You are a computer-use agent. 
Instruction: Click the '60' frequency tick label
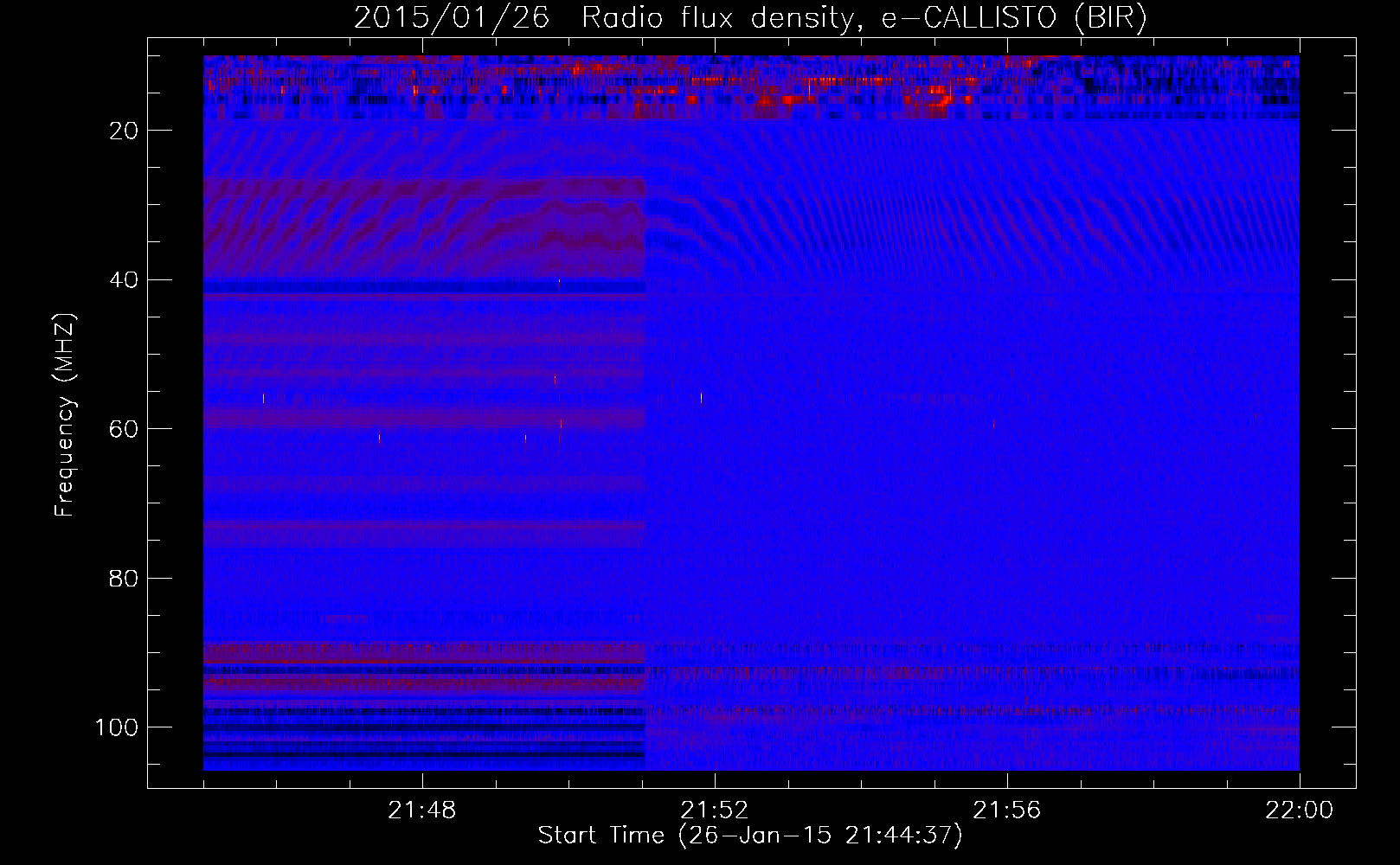(125, 429)
